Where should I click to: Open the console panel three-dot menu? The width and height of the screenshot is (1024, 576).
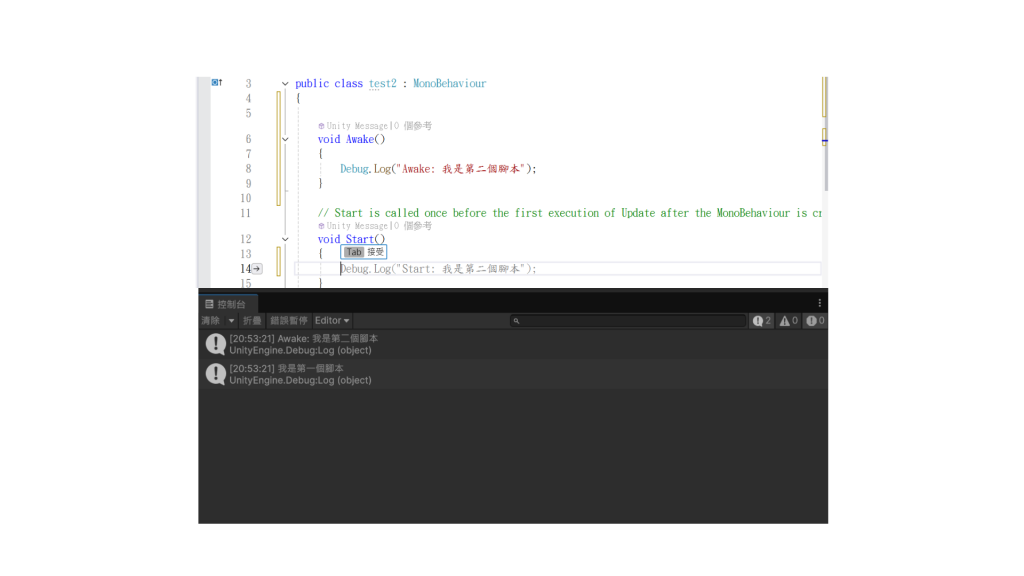[x=820, y=303]
